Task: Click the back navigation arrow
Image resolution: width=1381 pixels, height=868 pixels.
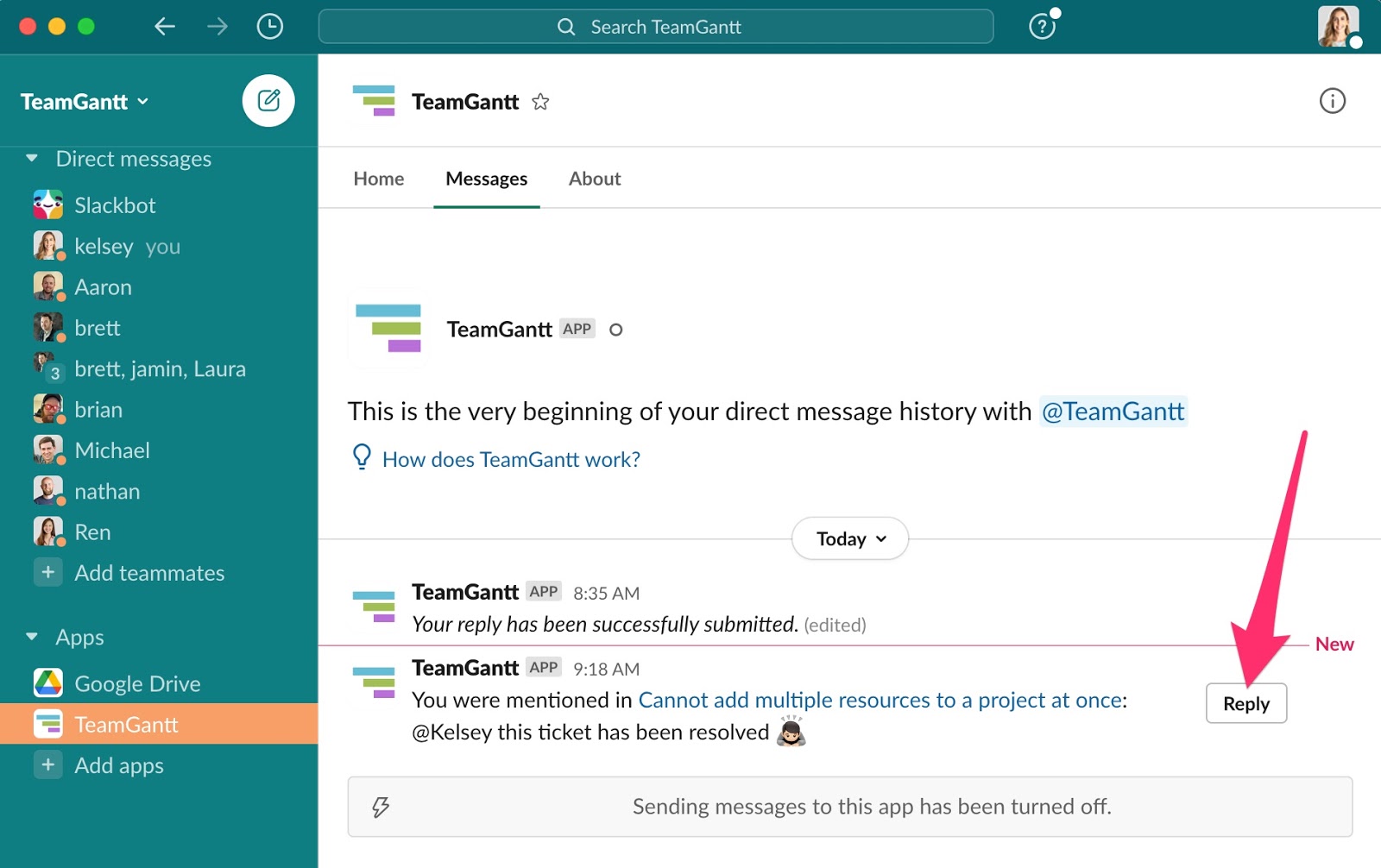Action: point(165,27)
